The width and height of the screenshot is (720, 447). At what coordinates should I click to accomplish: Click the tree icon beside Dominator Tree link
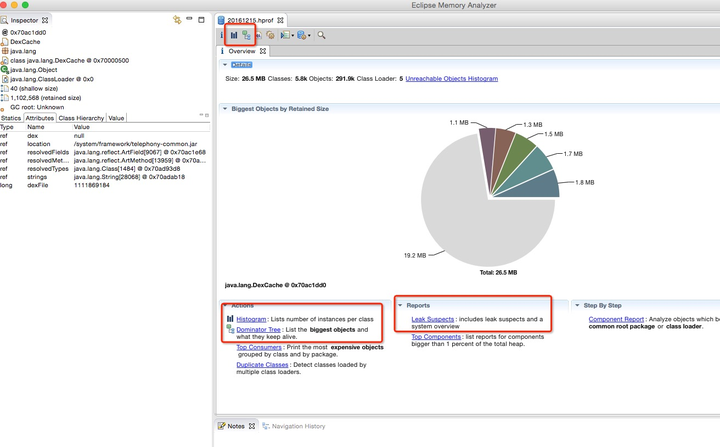pyautogui.click(x=231, y=329)
